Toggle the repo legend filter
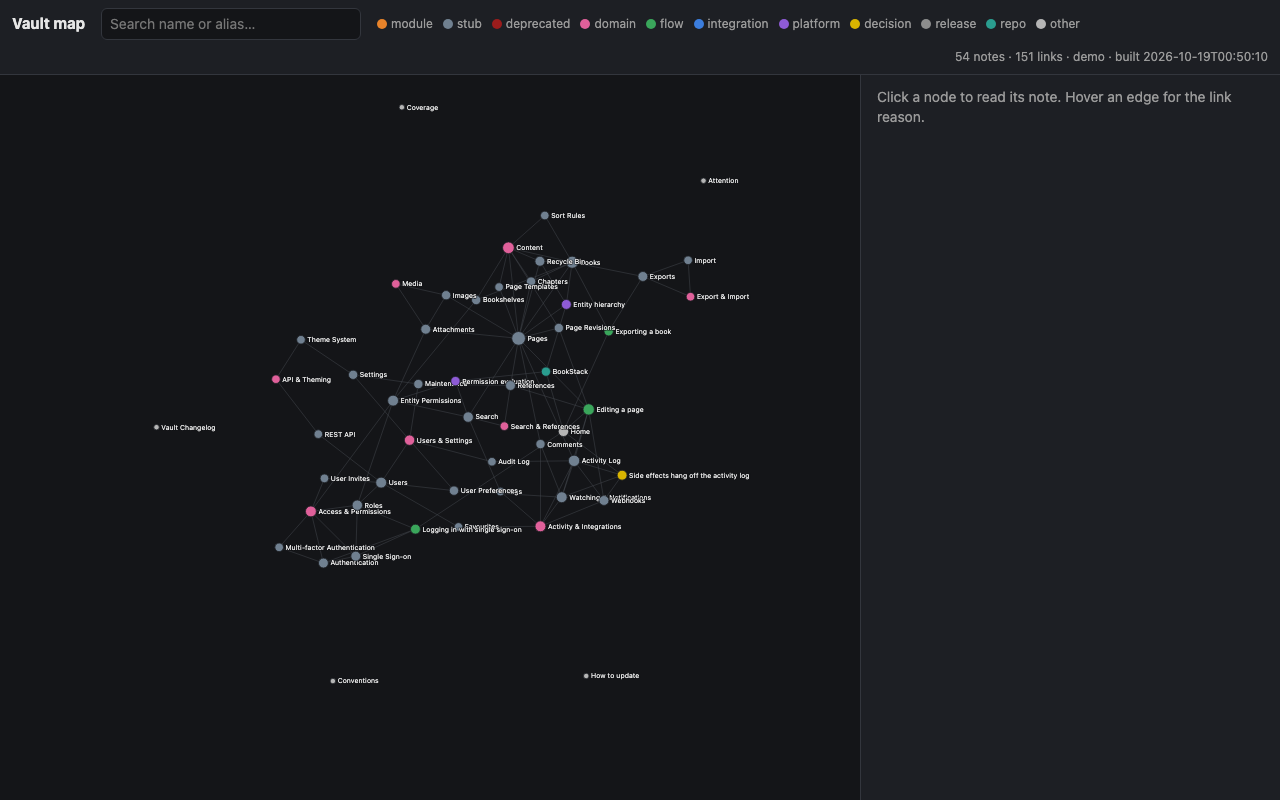 pos(1006,24)
